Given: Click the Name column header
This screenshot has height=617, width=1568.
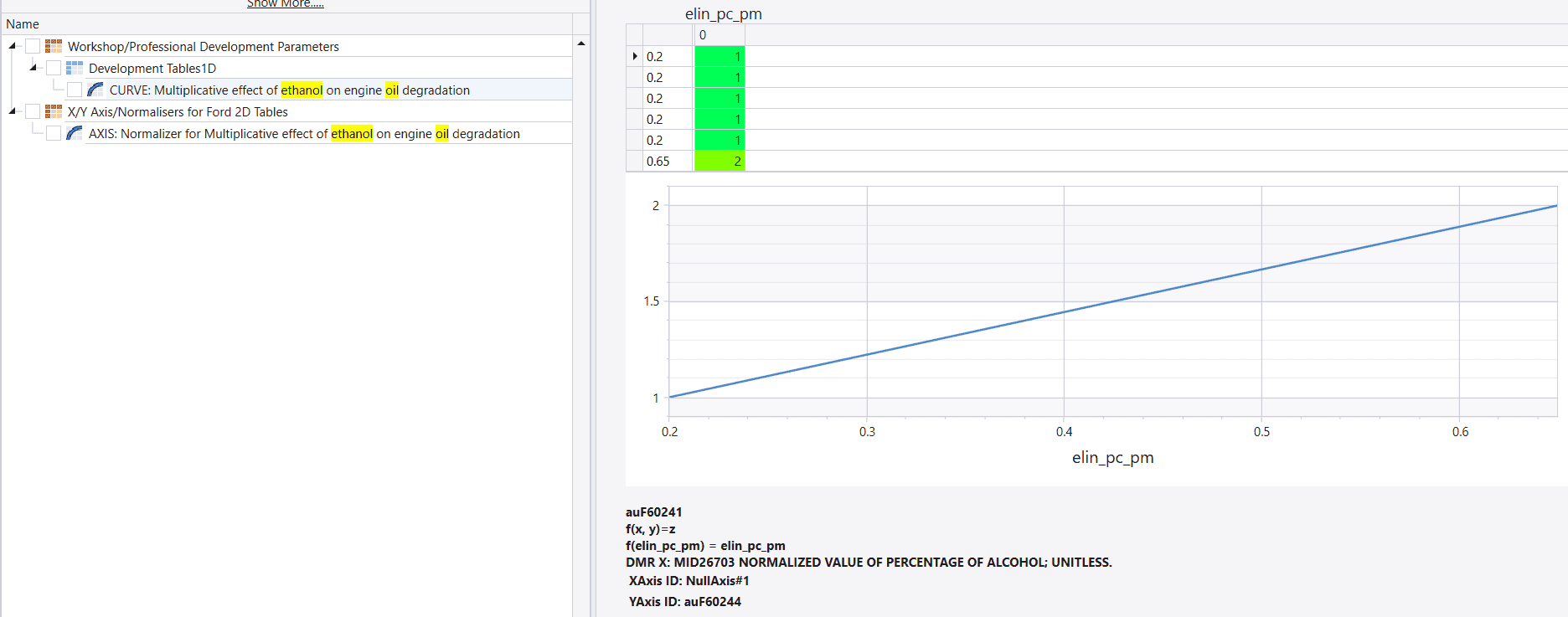Looking at the screenshot, I should [23, 24].
